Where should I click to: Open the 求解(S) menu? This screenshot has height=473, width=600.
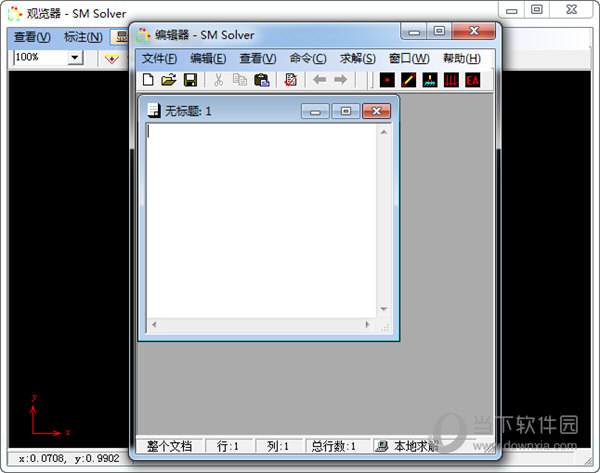[358, 59]
